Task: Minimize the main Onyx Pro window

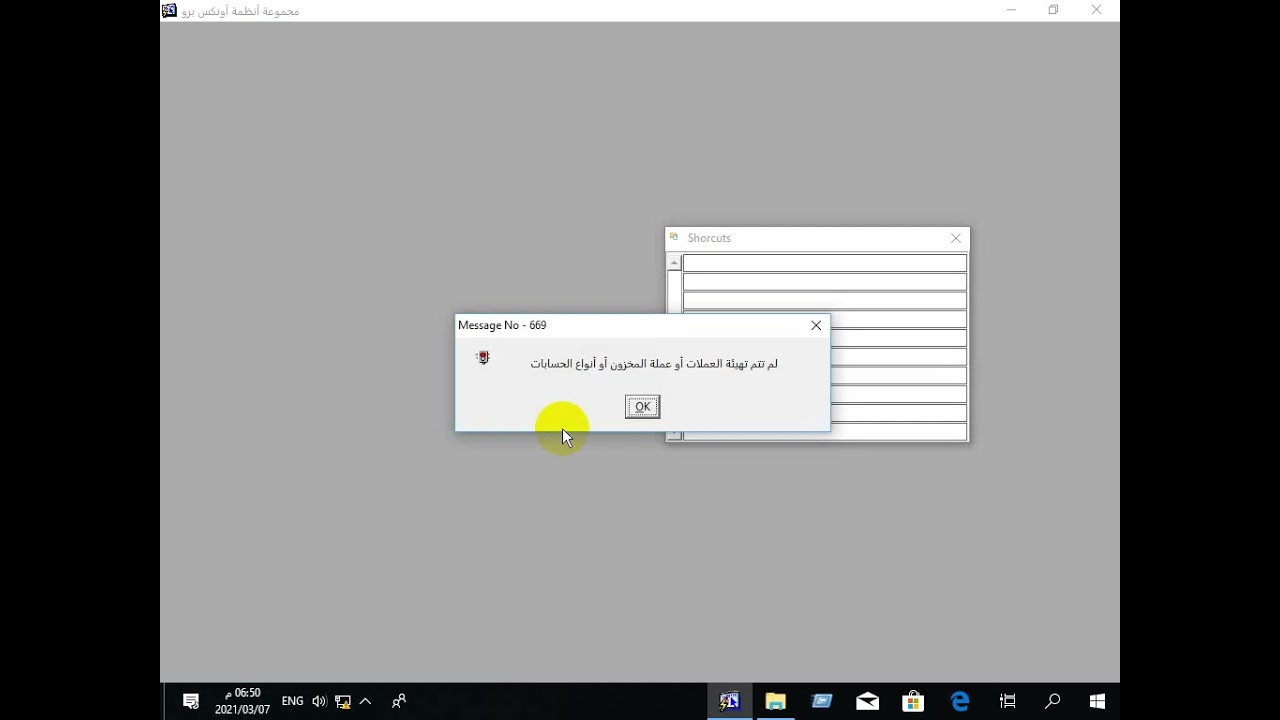Action: pyautogui.click(x=1011, y=10)
